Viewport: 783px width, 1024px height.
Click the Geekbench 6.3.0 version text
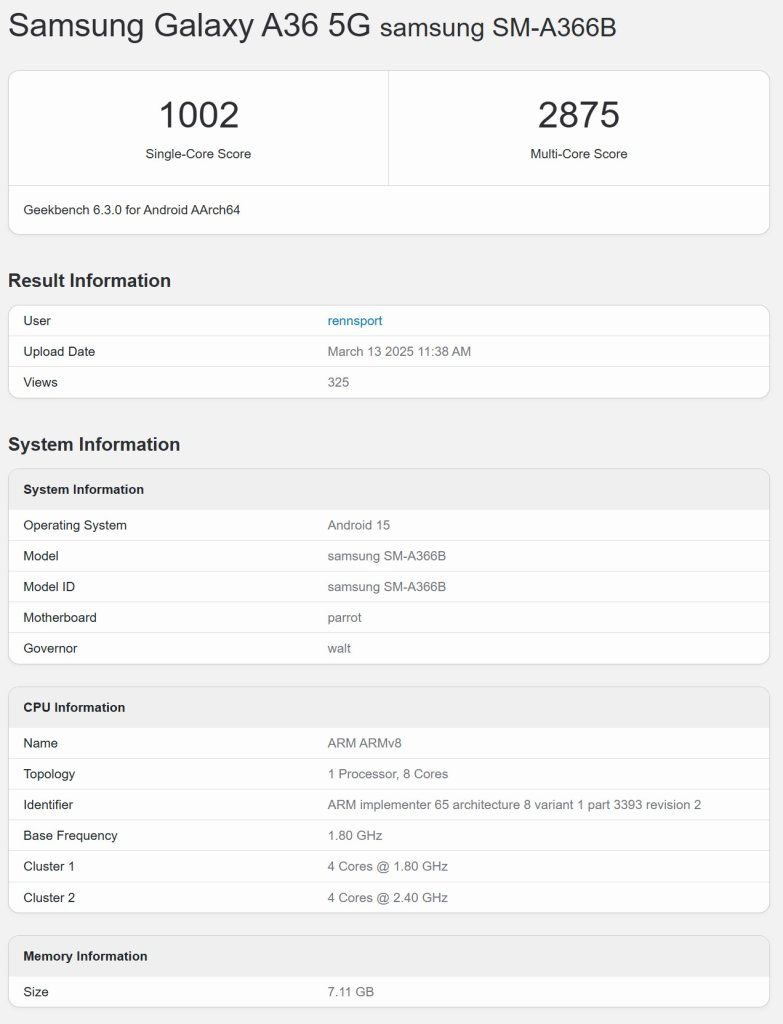tap(132, 210)
